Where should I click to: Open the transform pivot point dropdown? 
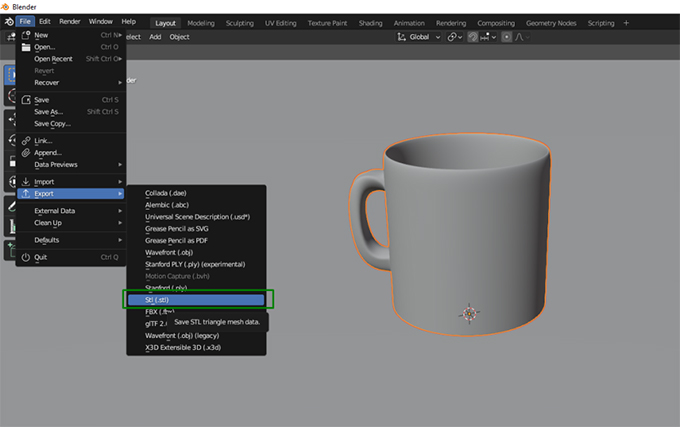point(454,37)
